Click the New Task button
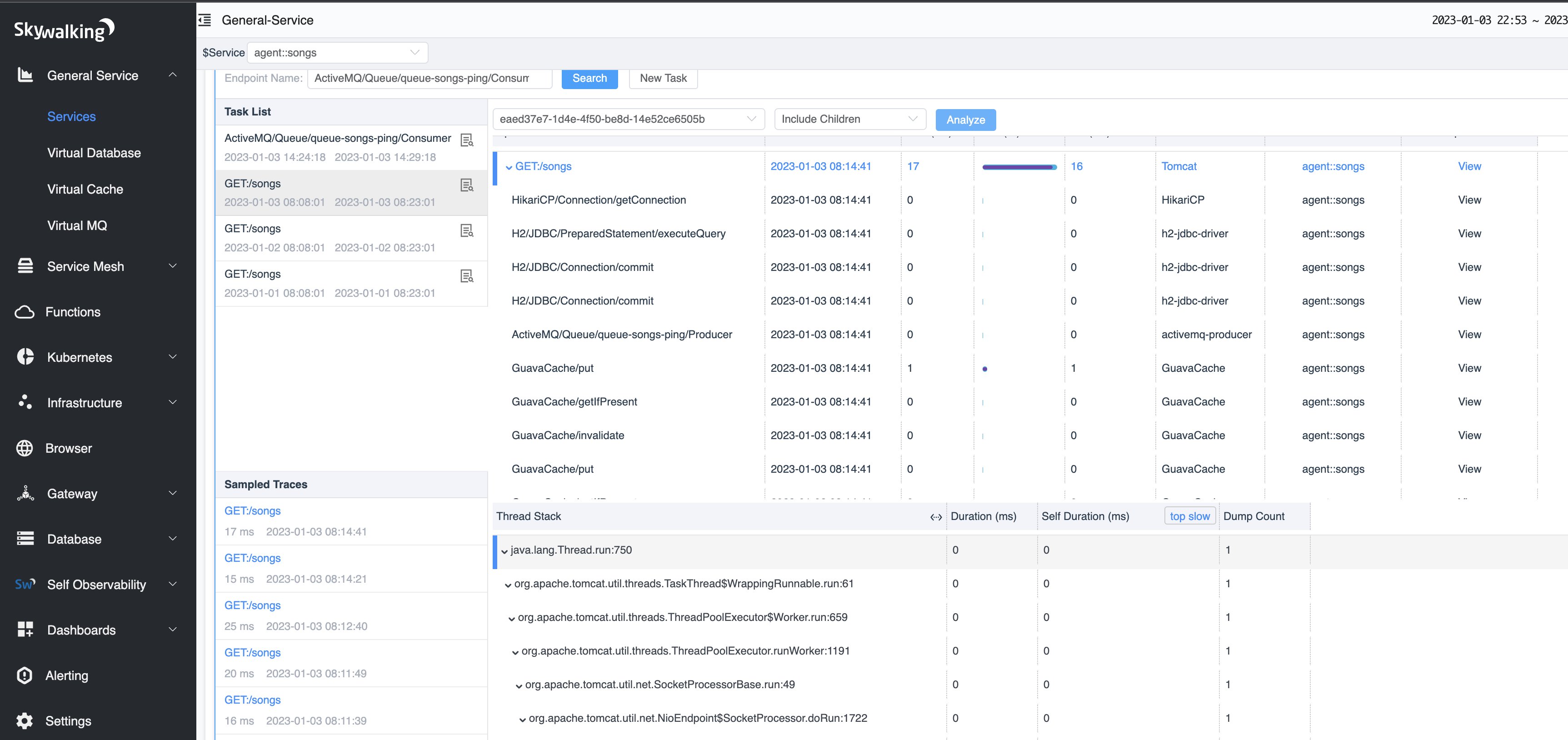Screen dimensions: 1568x740 point(662,78)
